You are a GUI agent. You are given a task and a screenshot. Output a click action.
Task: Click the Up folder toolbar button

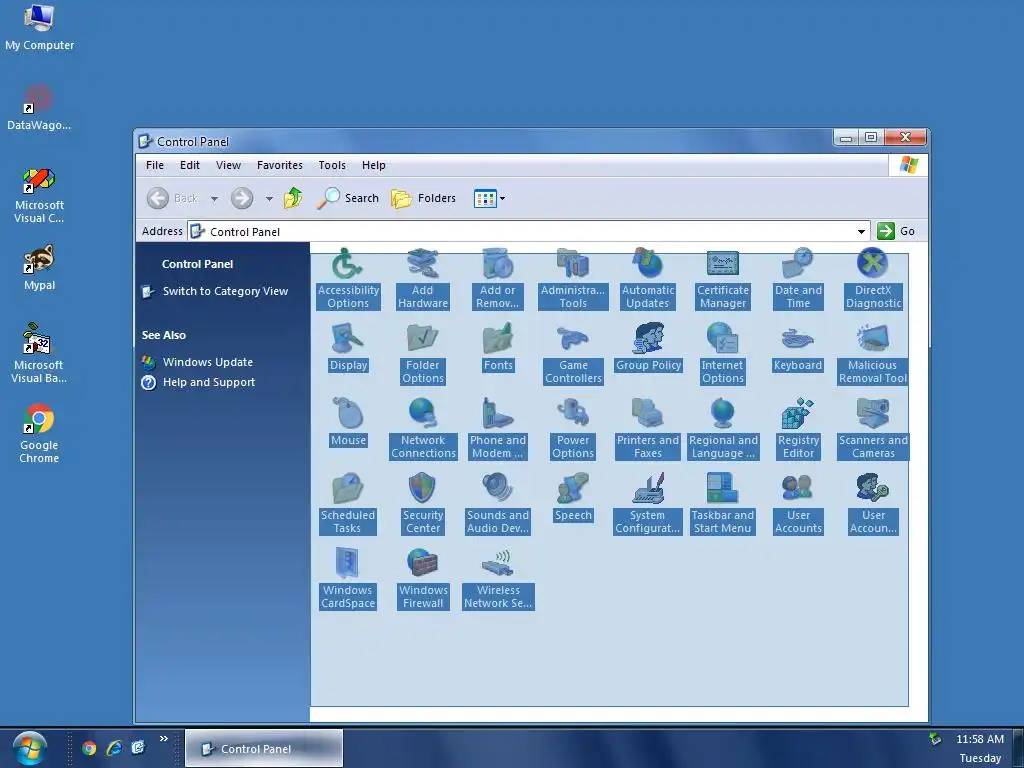(x=293, y=198)
